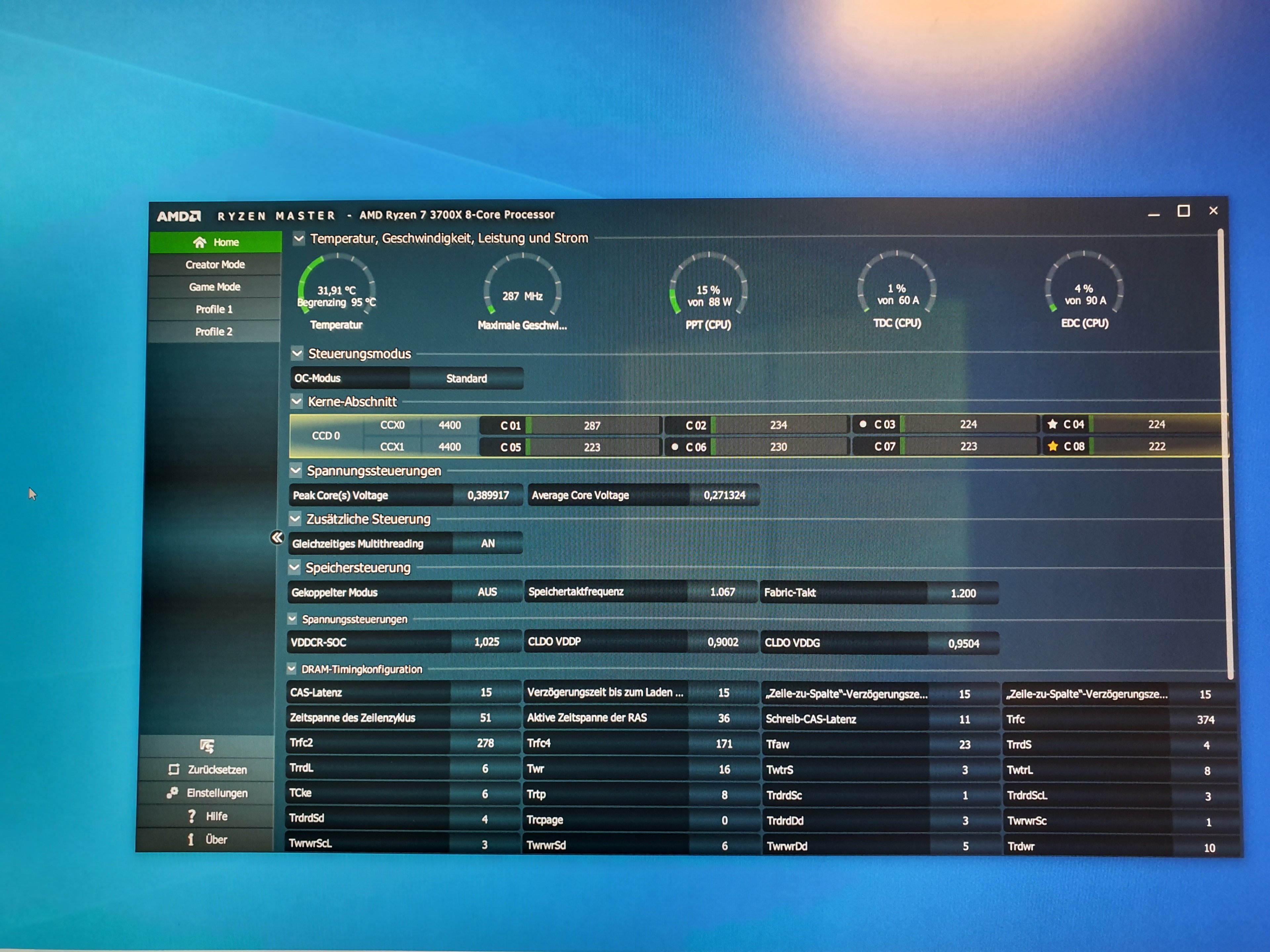Click the gold star on core C 08
1270x952 pixels.
pyautogui.click(x=1052, y=446)
